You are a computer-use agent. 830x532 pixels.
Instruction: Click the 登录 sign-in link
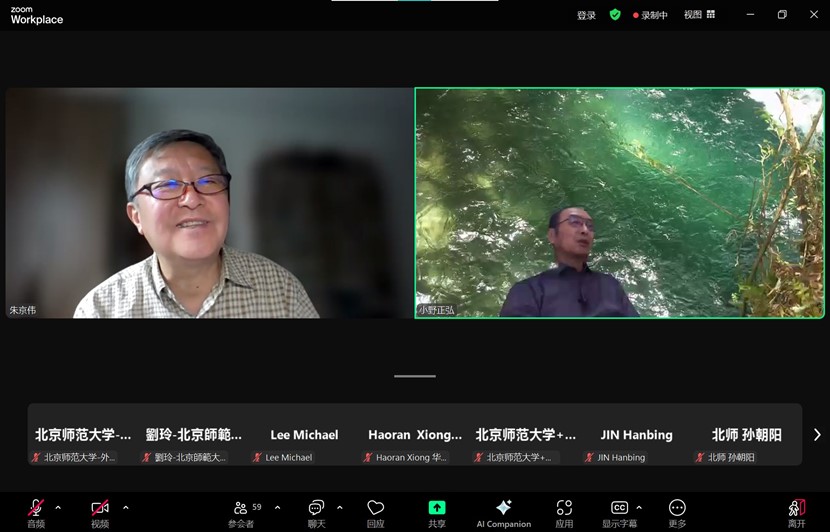(x=586, y=15)
